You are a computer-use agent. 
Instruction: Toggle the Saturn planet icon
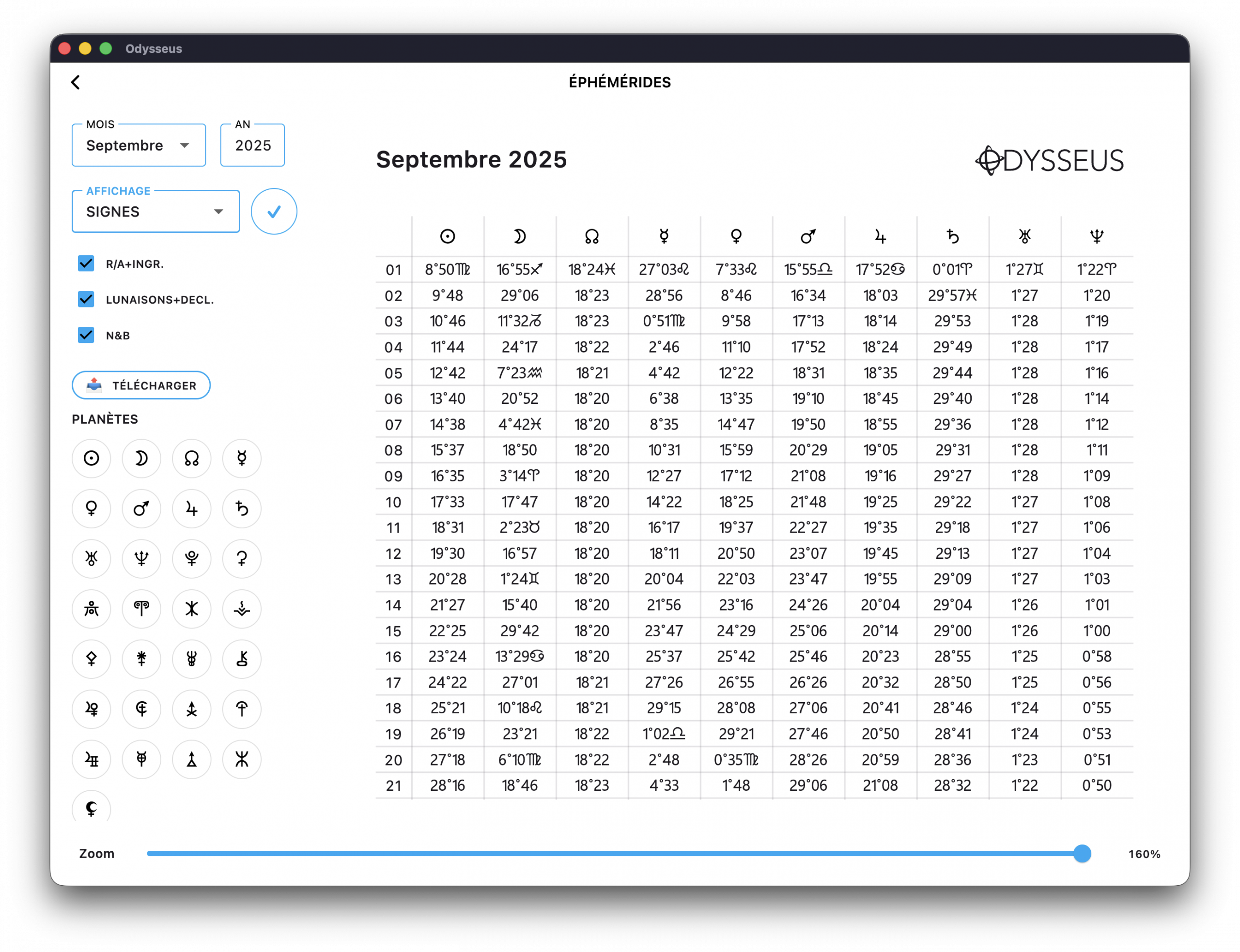(x=241, y=508)
